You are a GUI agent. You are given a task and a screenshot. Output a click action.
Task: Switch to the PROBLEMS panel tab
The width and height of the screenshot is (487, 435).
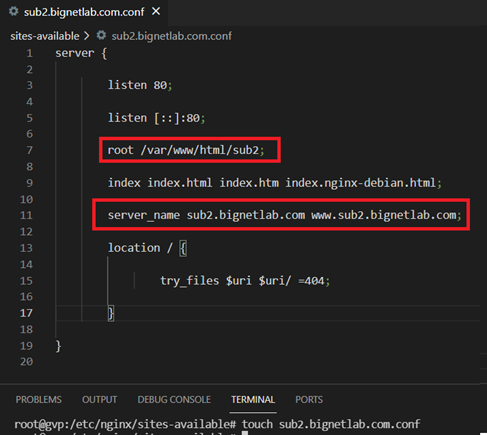click(39, 399)
